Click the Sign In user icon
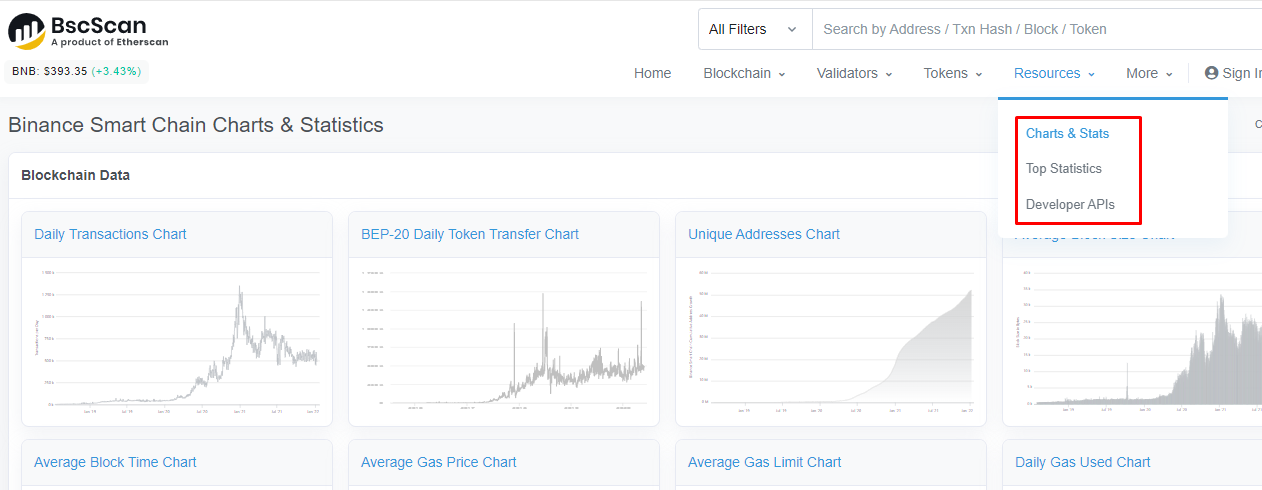This screenshot has height=490, width=1262. (1211, 73)
